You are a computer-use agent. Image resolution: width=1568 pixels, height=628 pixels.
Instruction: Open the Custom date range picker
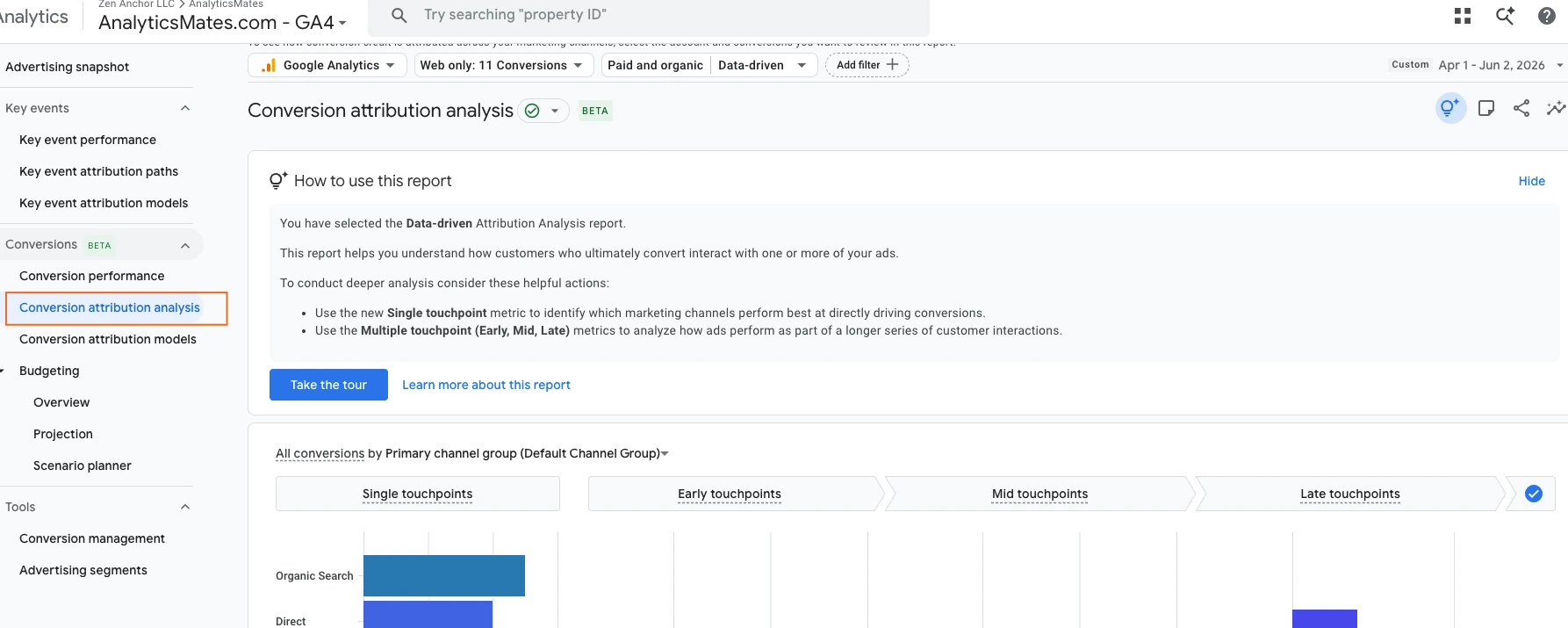click(1477, 65)
